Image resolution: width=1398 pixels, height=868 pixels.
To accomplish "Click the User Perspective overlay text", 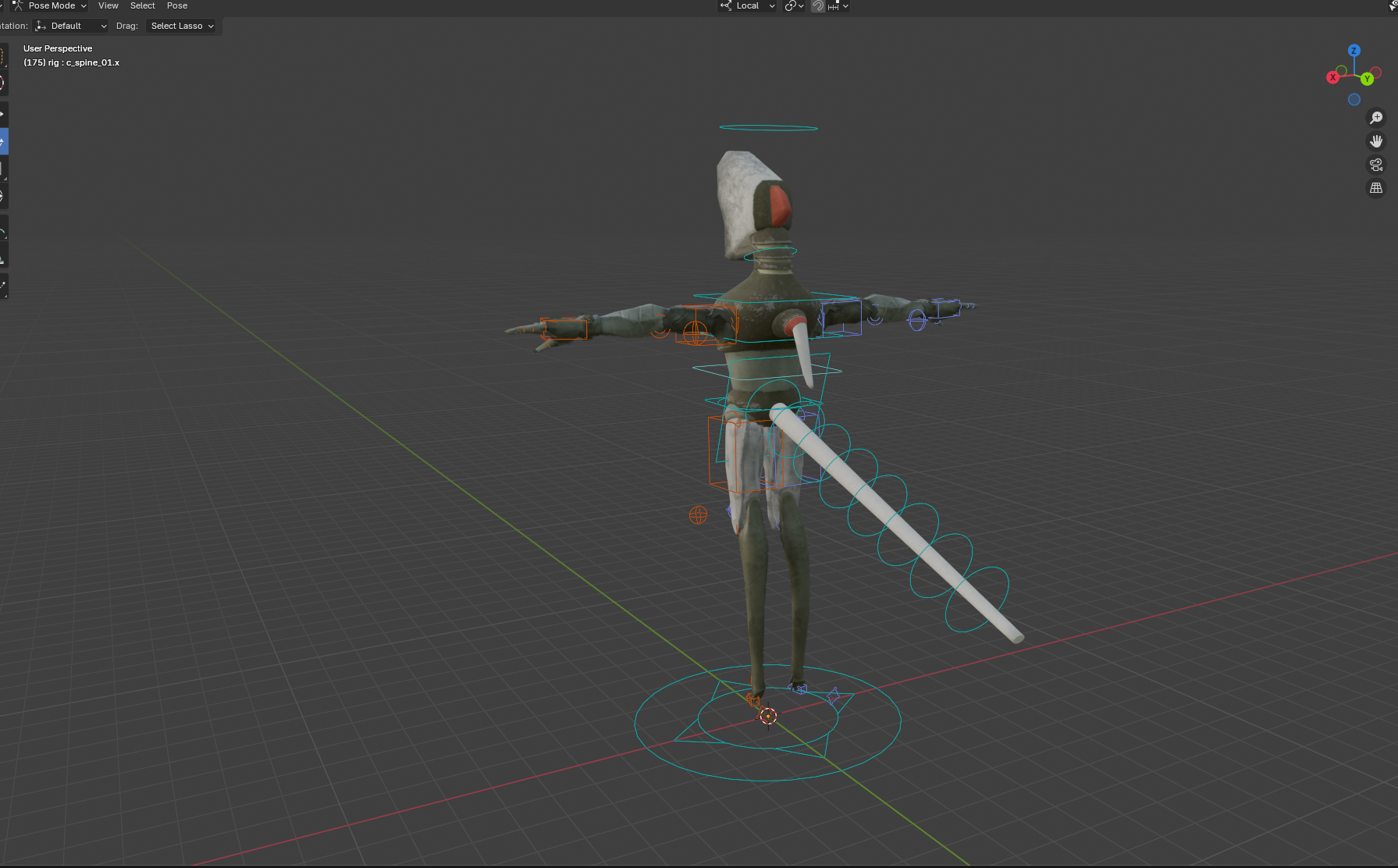I will pos(58,48).
